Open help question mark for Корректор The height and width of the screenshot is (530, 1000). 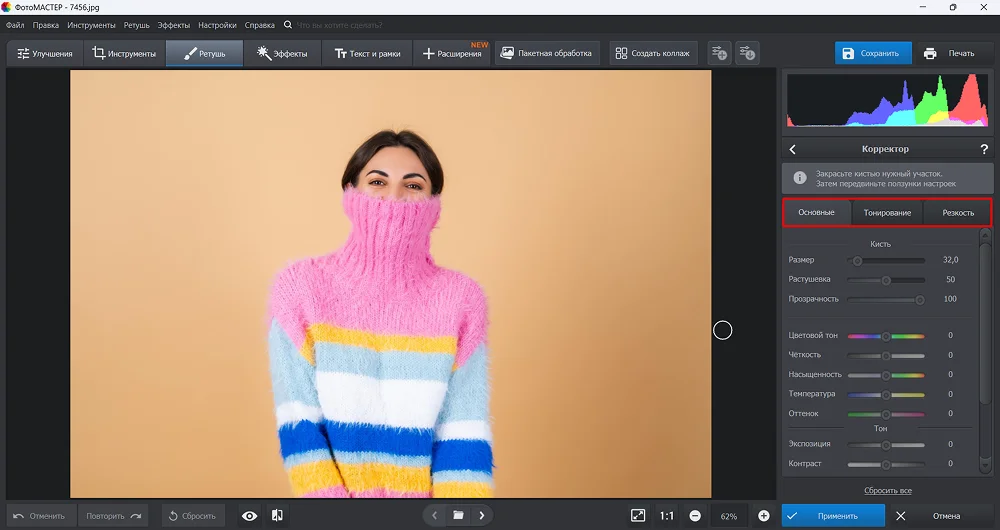(x=984, y=149)
